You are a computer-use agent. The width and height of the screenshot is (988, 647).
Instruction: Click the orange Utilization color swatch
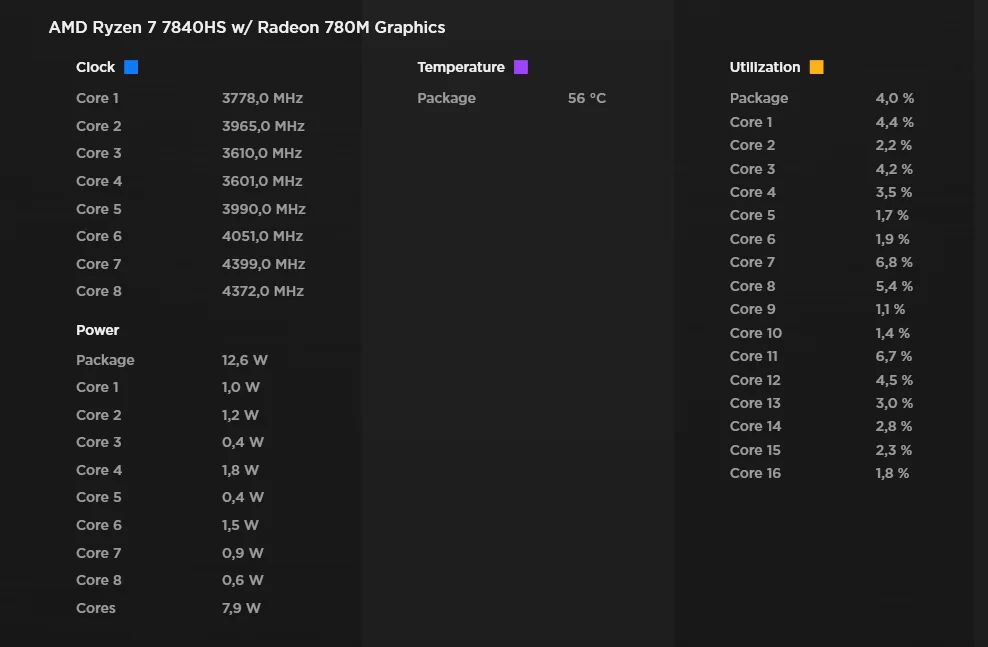817,68
